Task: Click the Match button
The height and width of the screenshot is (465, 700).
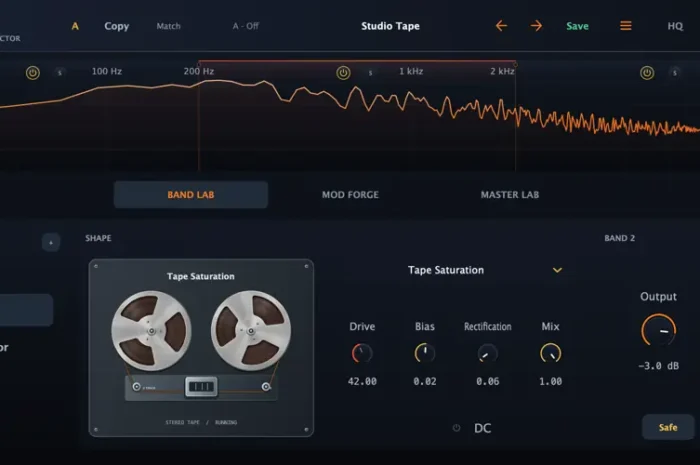Action: click(x=168, y=26)
